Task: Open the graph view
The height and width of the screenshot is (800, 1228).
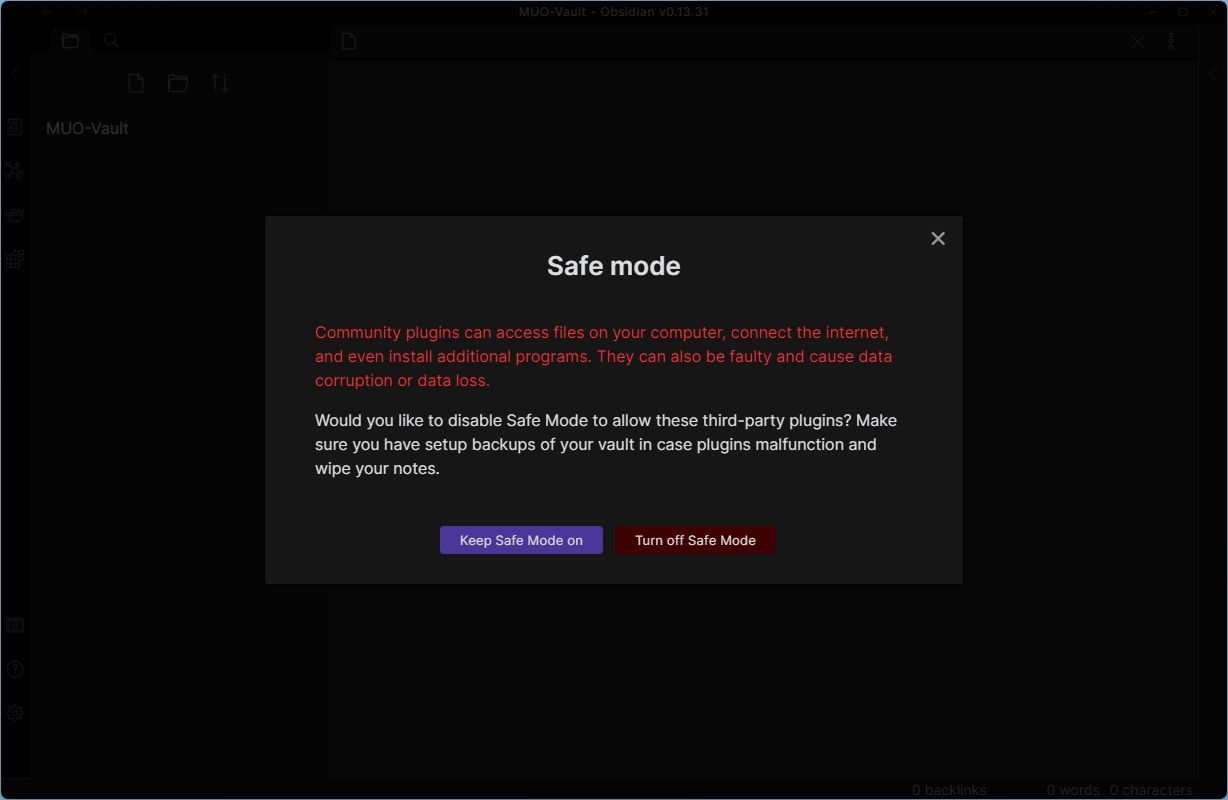Action: [14, 171]
